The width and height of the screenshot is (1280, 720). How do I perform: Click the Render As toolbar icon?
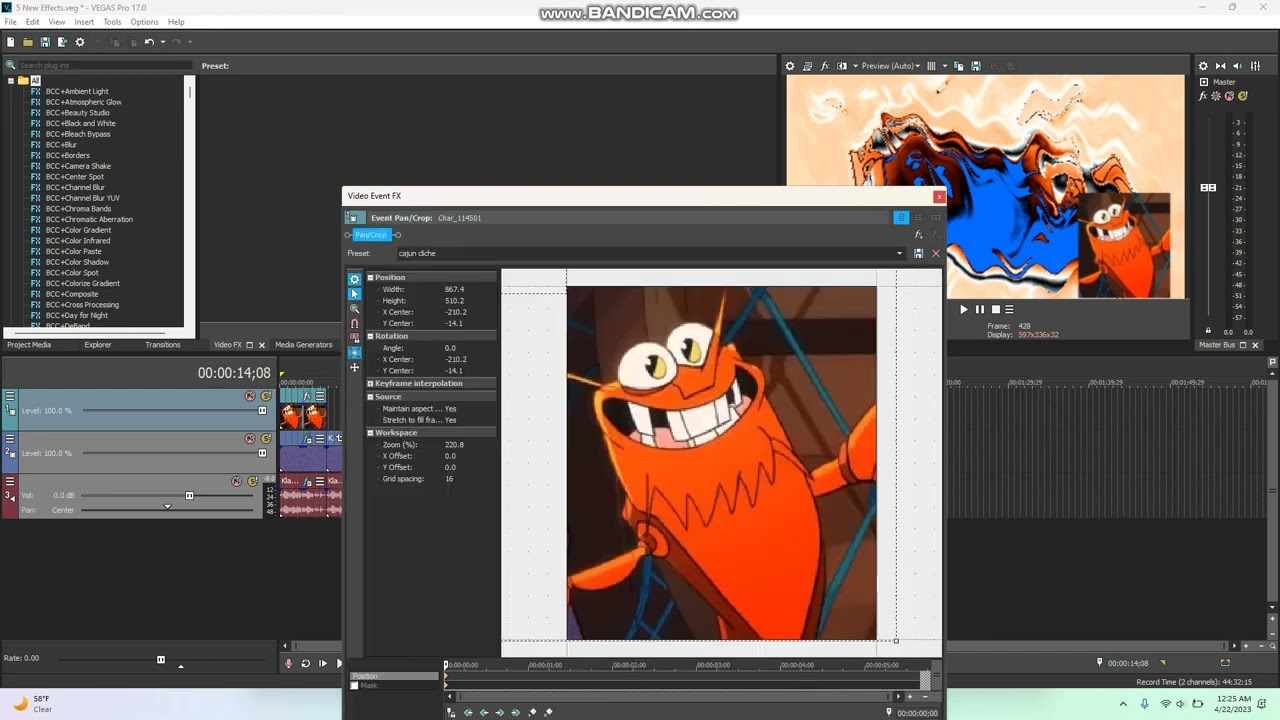click(62, 42)
